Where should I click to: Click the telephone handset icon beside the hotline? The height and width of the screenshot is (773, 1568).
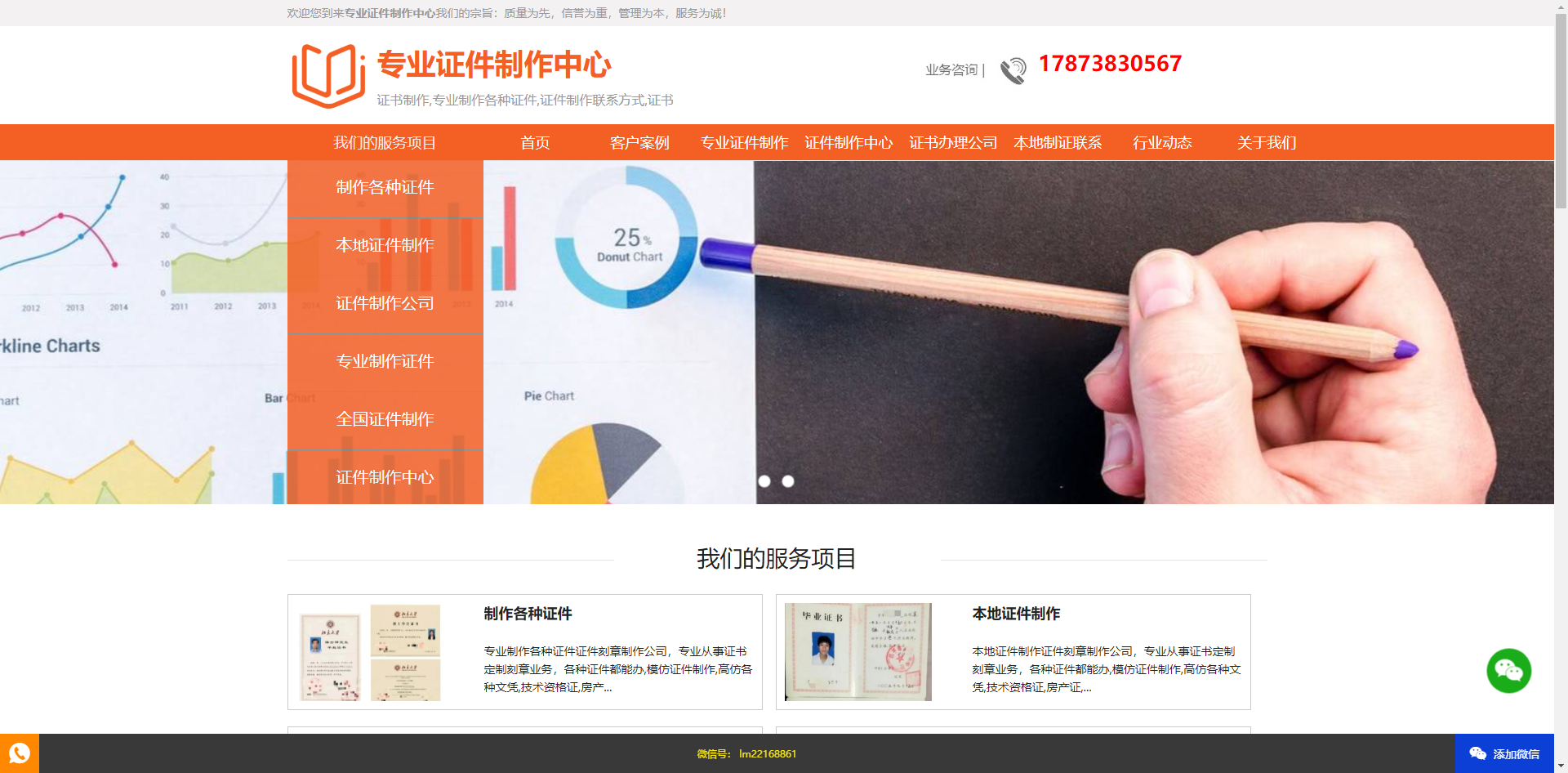point(1013,70)
